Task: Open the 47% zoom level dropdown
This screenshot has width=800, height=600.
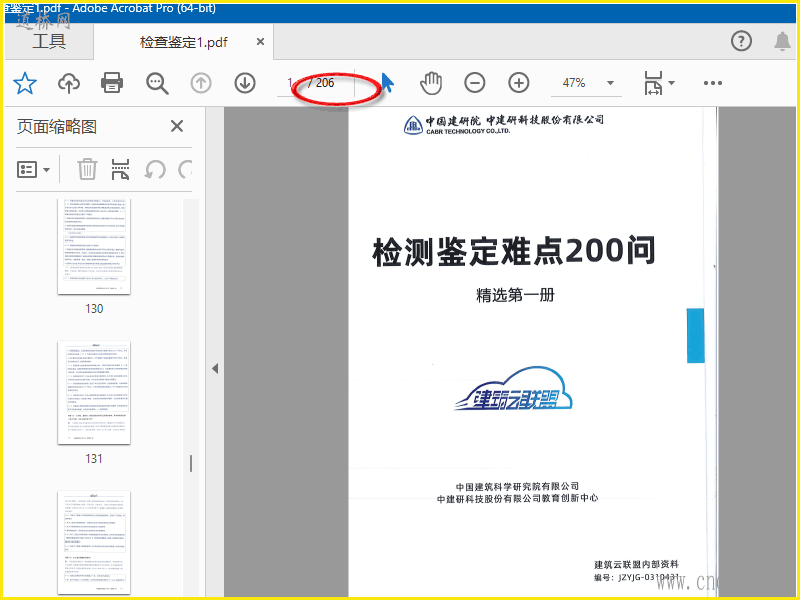Action: click(x=610, y=83)
